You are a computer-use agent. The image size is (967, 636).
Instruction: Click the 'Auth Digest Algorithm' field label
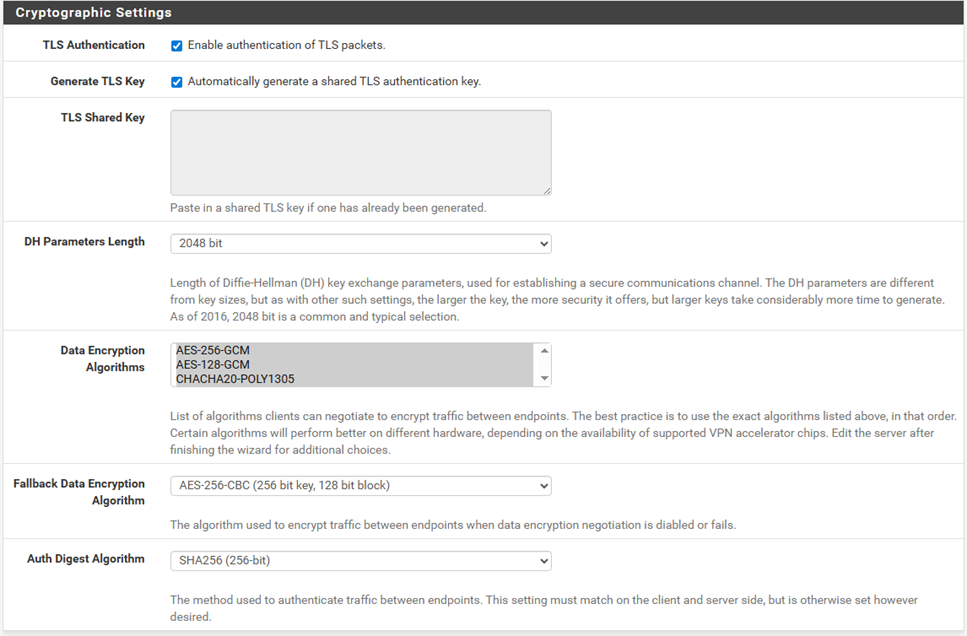(86, 559)
